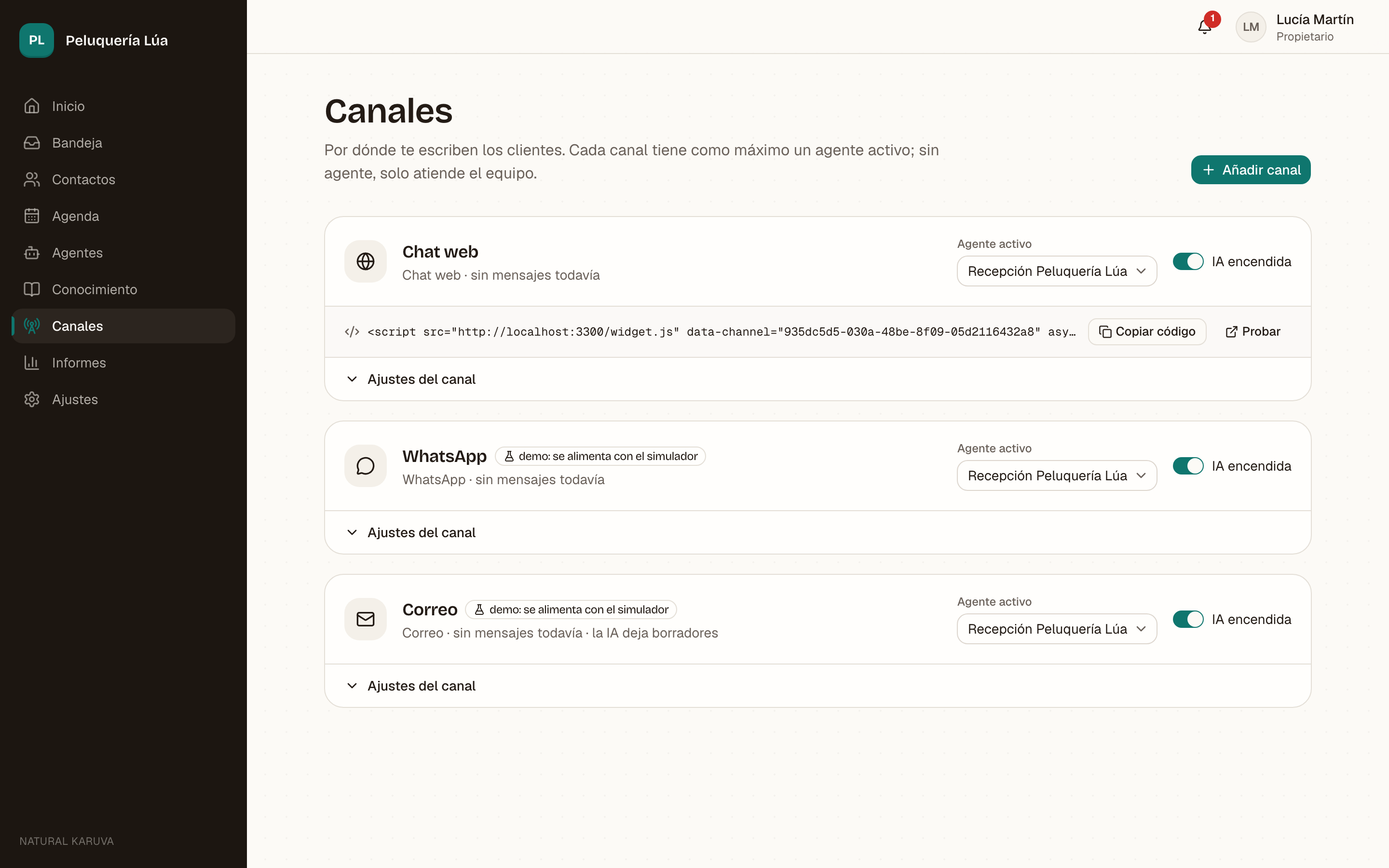Viewport: 1389px width, 868px height.
Task: Click the Lucía Martín profile name
Action: coord(1314,19)
